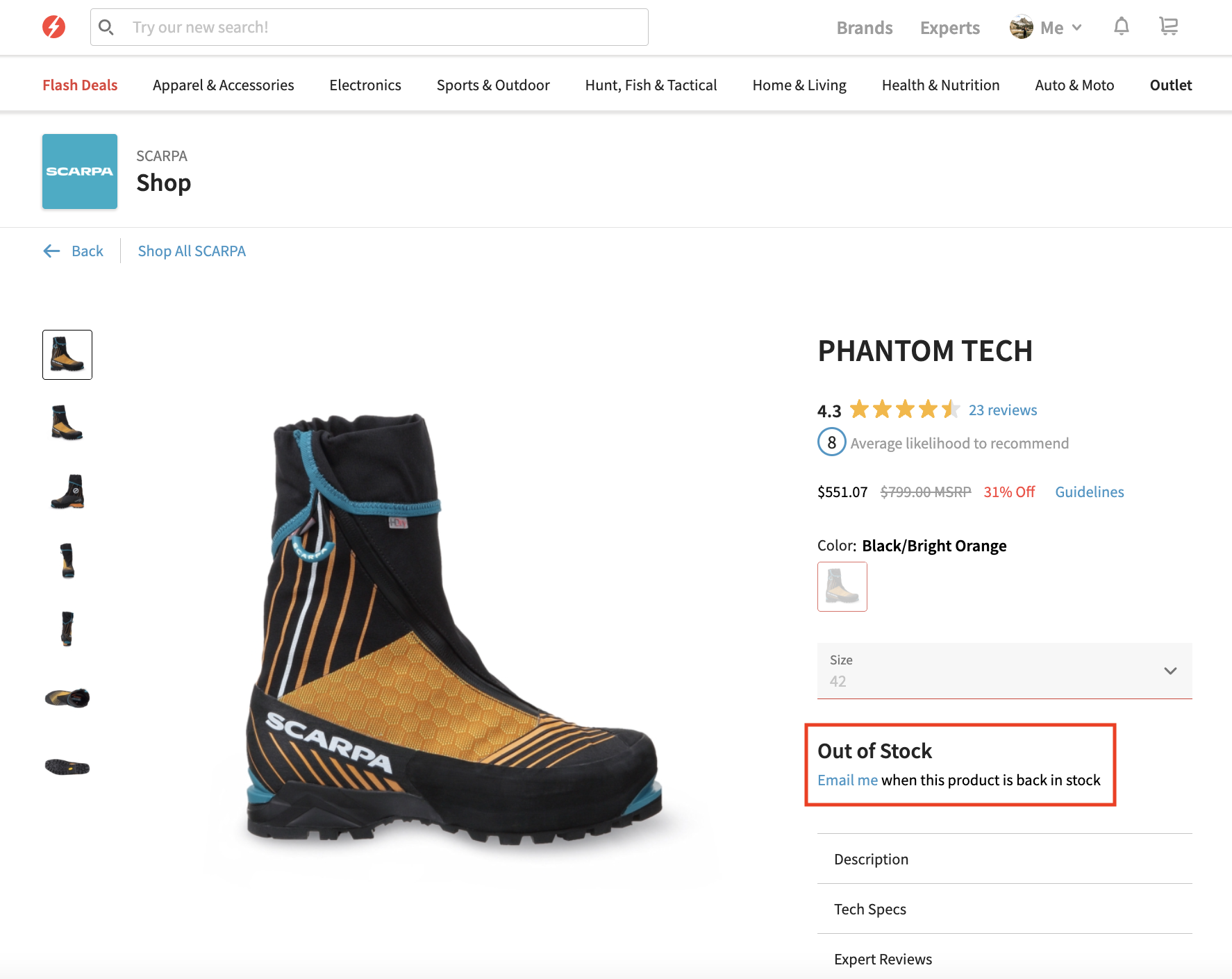Image resolution: width=1232 pixels, height=979 pixels.
Task: Click the search magnifier icon
Action: click(106, 27)
